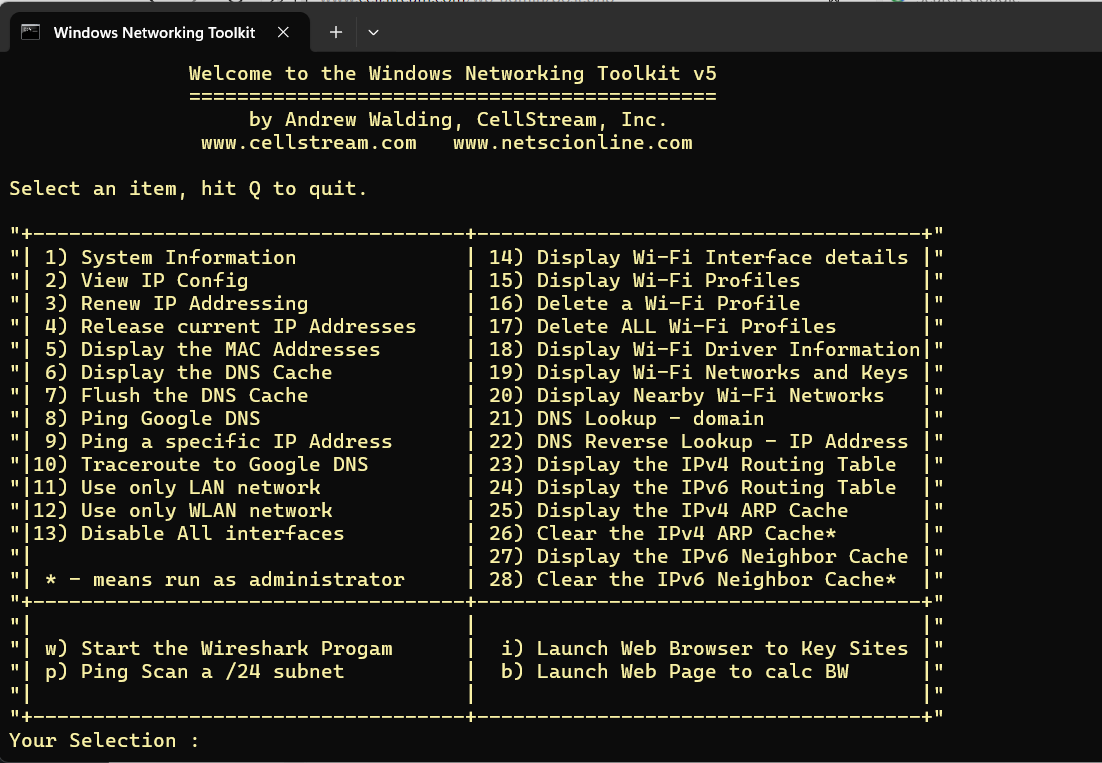Close the Windows Networking Toolkit tab

tap(282, 31)
